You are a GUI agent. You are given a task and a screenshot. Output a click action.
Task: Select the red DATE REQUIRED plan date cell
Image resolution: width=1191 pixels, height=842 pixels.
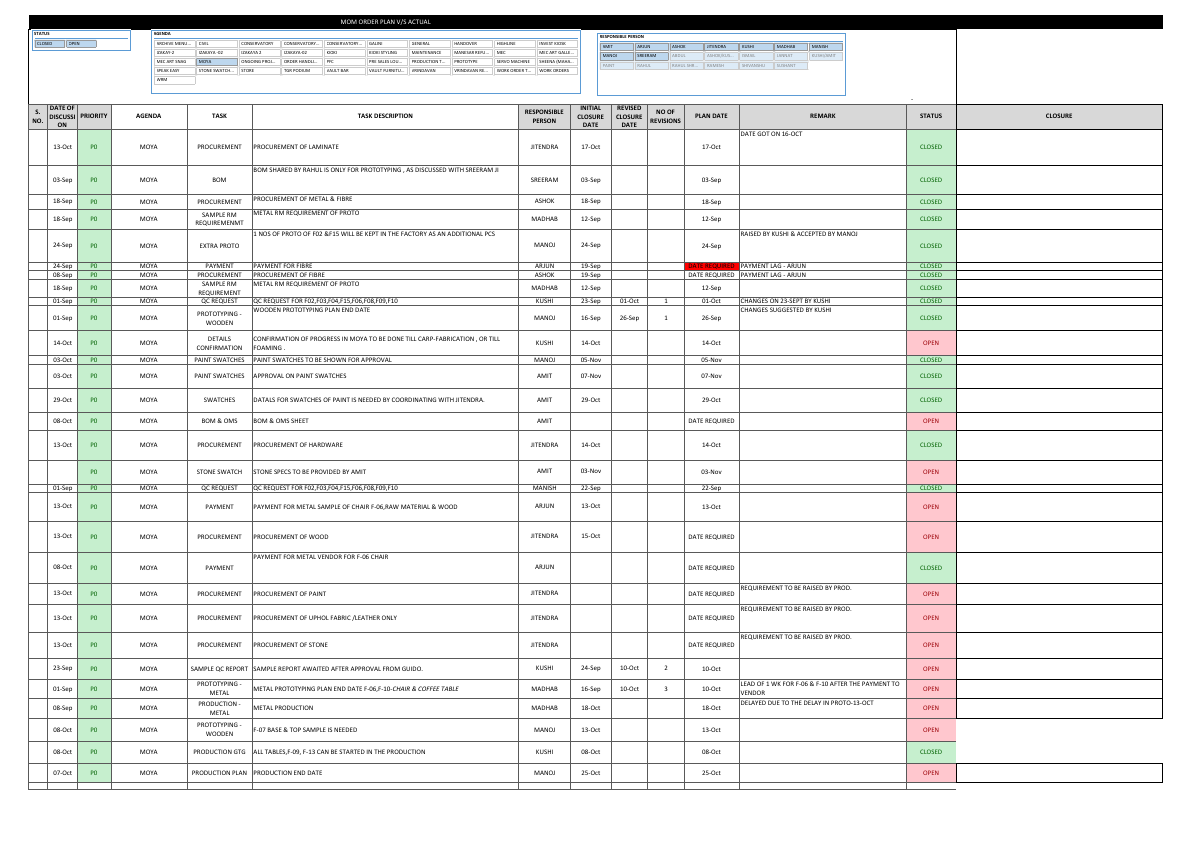coord(712,268)
